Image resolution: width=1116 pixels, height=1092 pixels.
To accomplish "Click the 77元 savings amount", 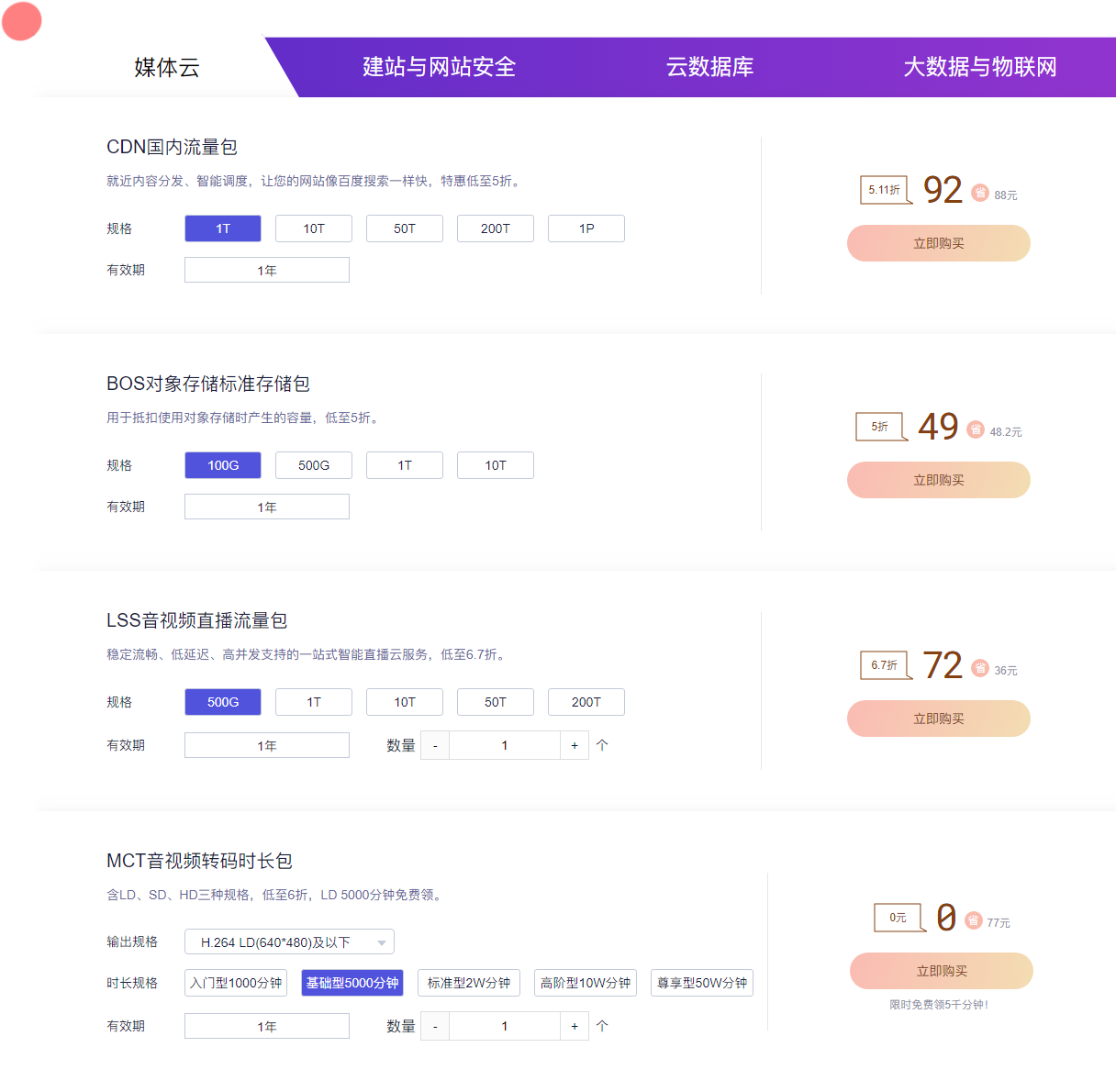I will point(999,923).
